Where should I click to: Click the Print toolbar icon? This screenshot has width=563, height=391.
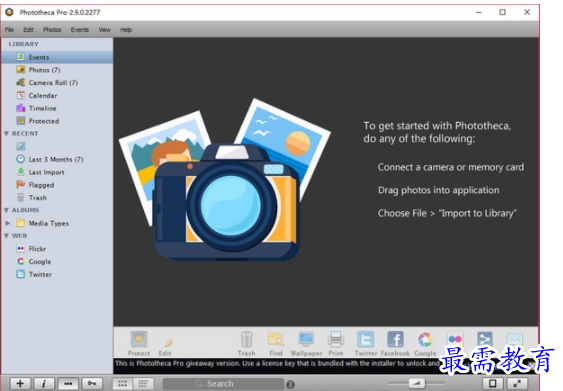point(336,344)
